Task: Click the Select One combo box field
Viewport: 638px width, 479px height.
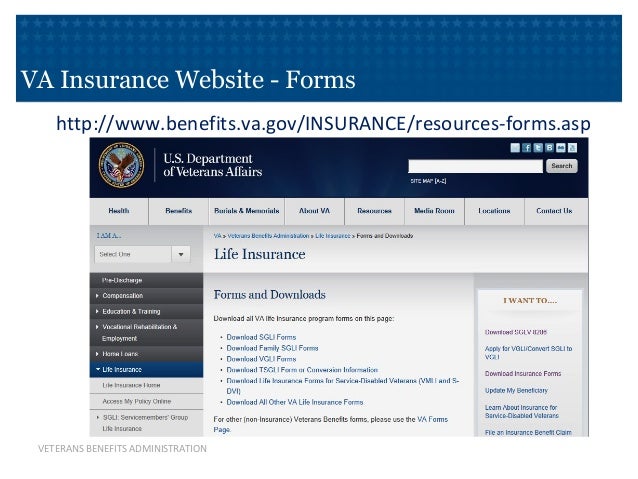Action: pos(142,254)
